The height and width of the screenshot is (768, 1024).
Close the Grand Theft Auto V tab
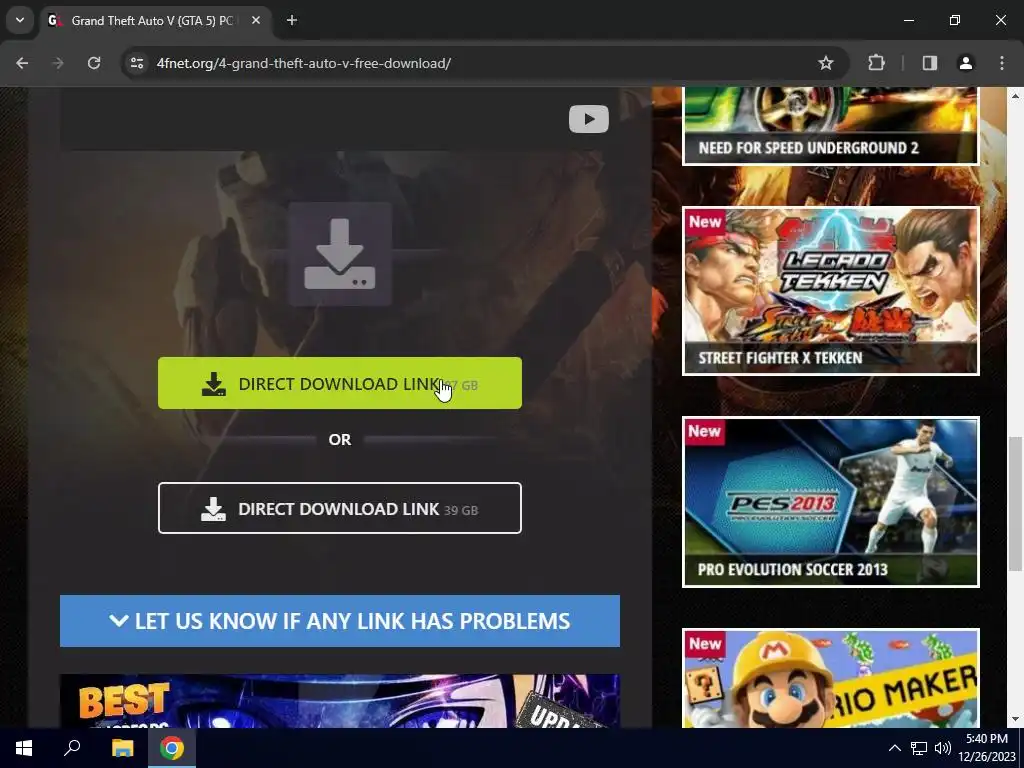(x=256, y=21)
